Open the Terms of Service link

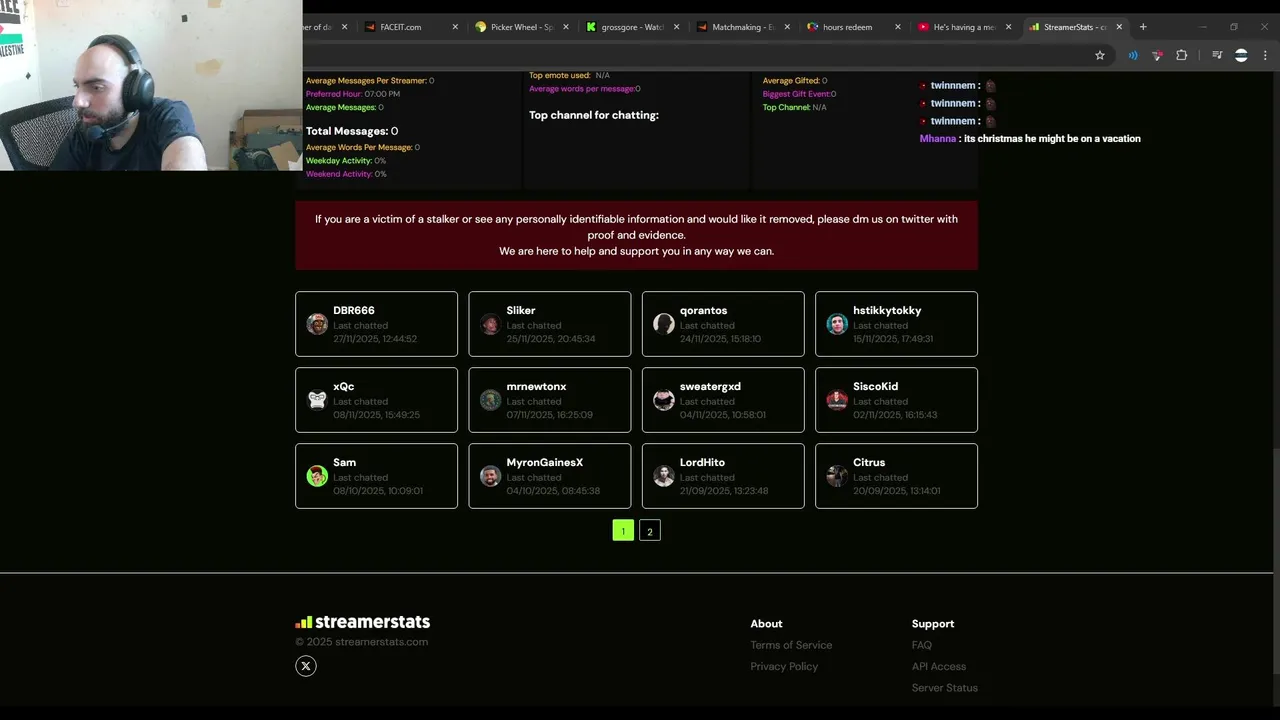point(791,645)
